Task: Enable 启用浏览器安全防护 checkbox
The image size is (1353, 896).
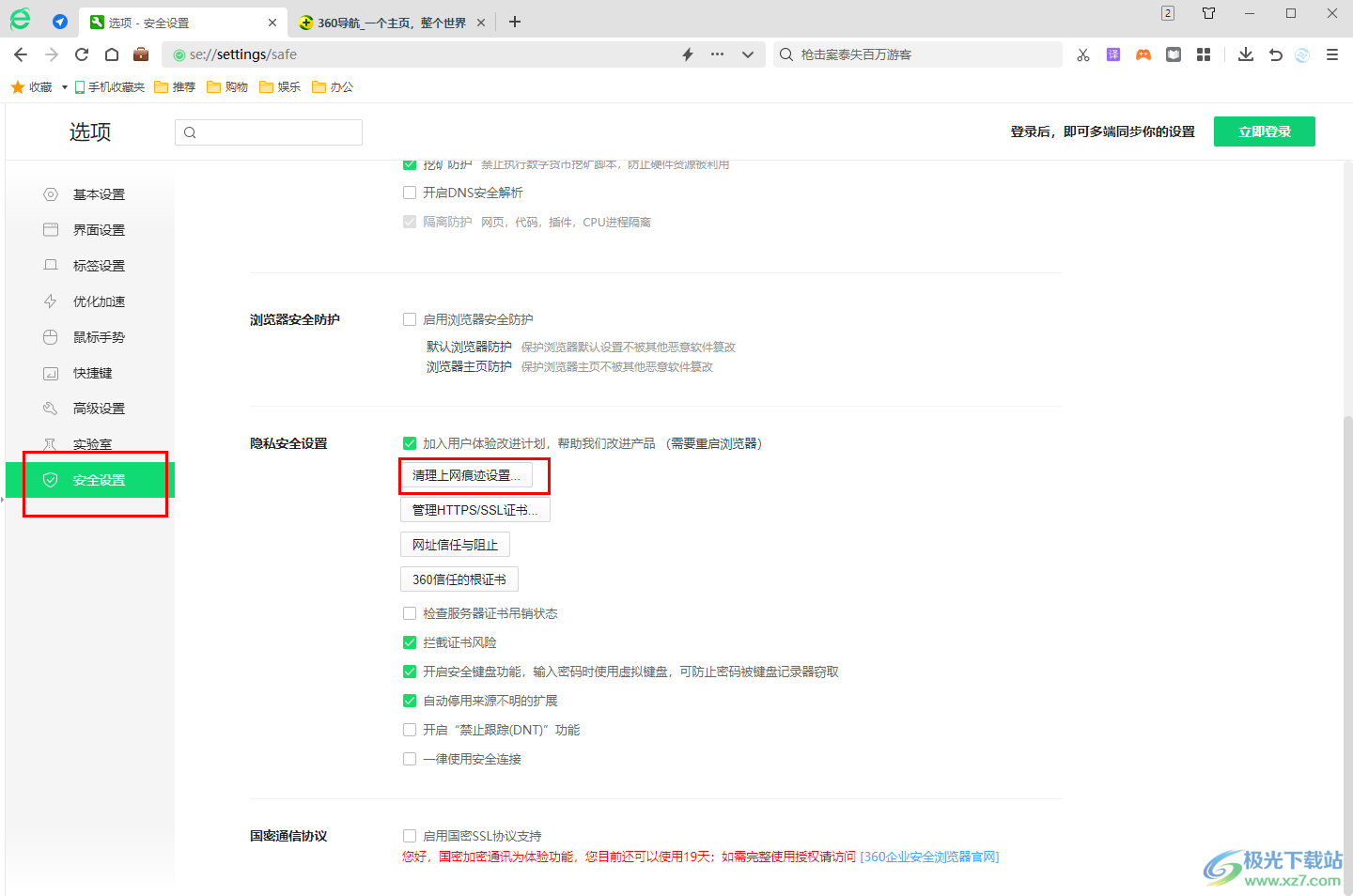Action: tap(410, 319)
